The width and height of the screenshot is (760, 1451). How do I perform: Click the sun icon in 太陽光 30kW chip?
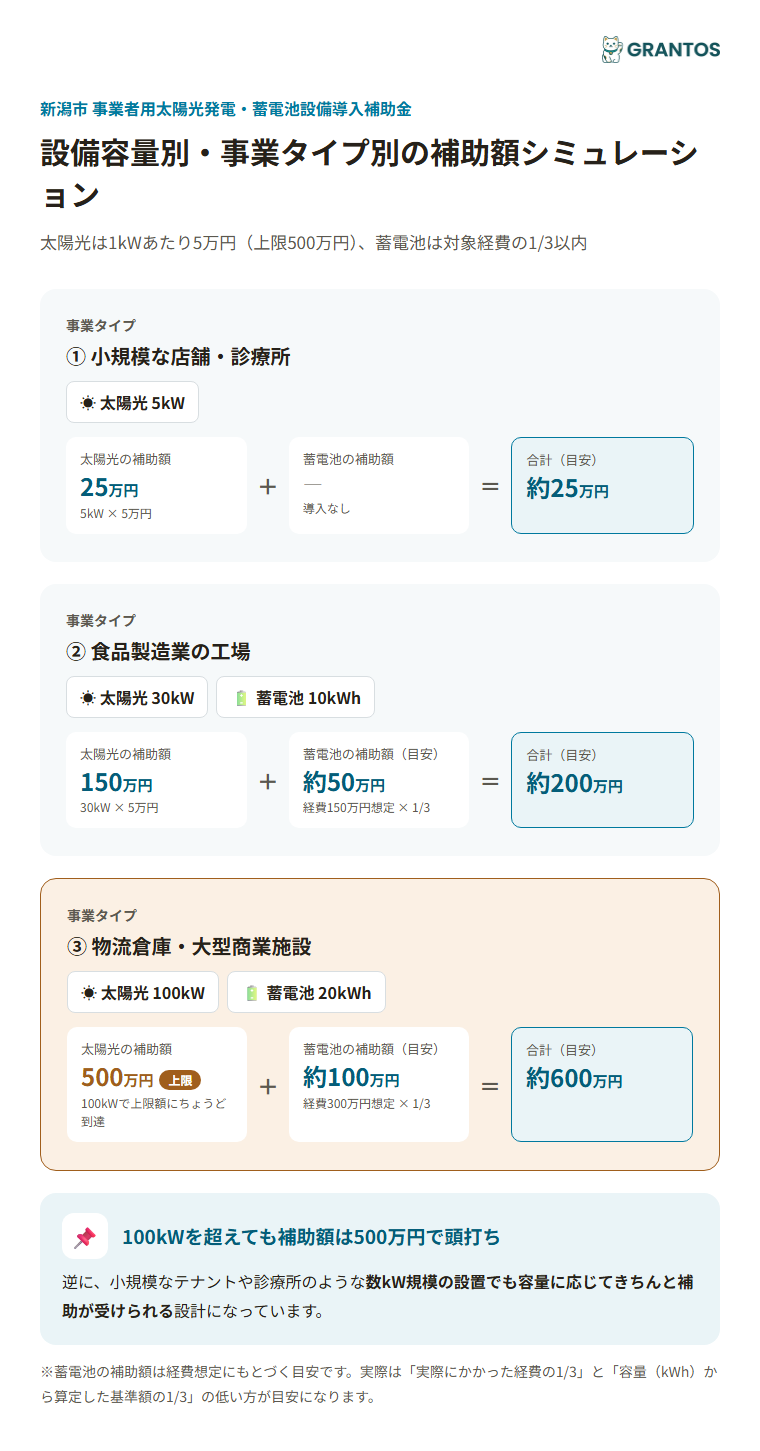[88, 698]
